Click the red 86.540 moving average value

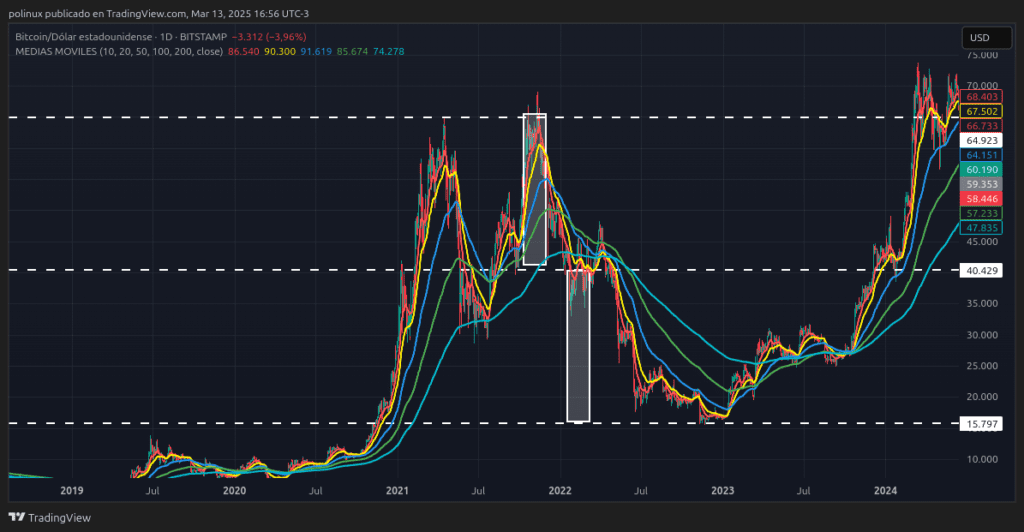(245, 50)
